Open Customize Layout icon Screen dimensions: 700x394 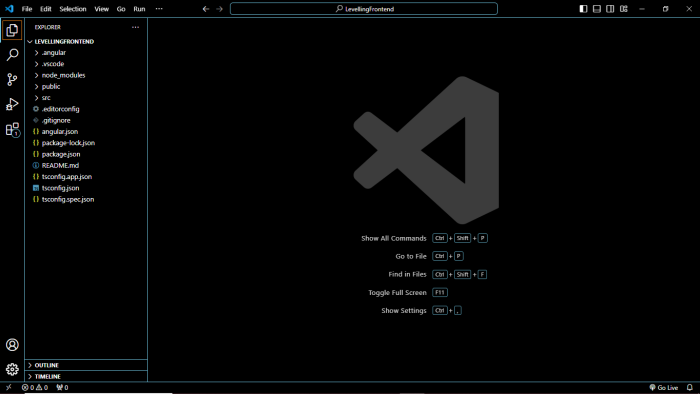(624, 9)
